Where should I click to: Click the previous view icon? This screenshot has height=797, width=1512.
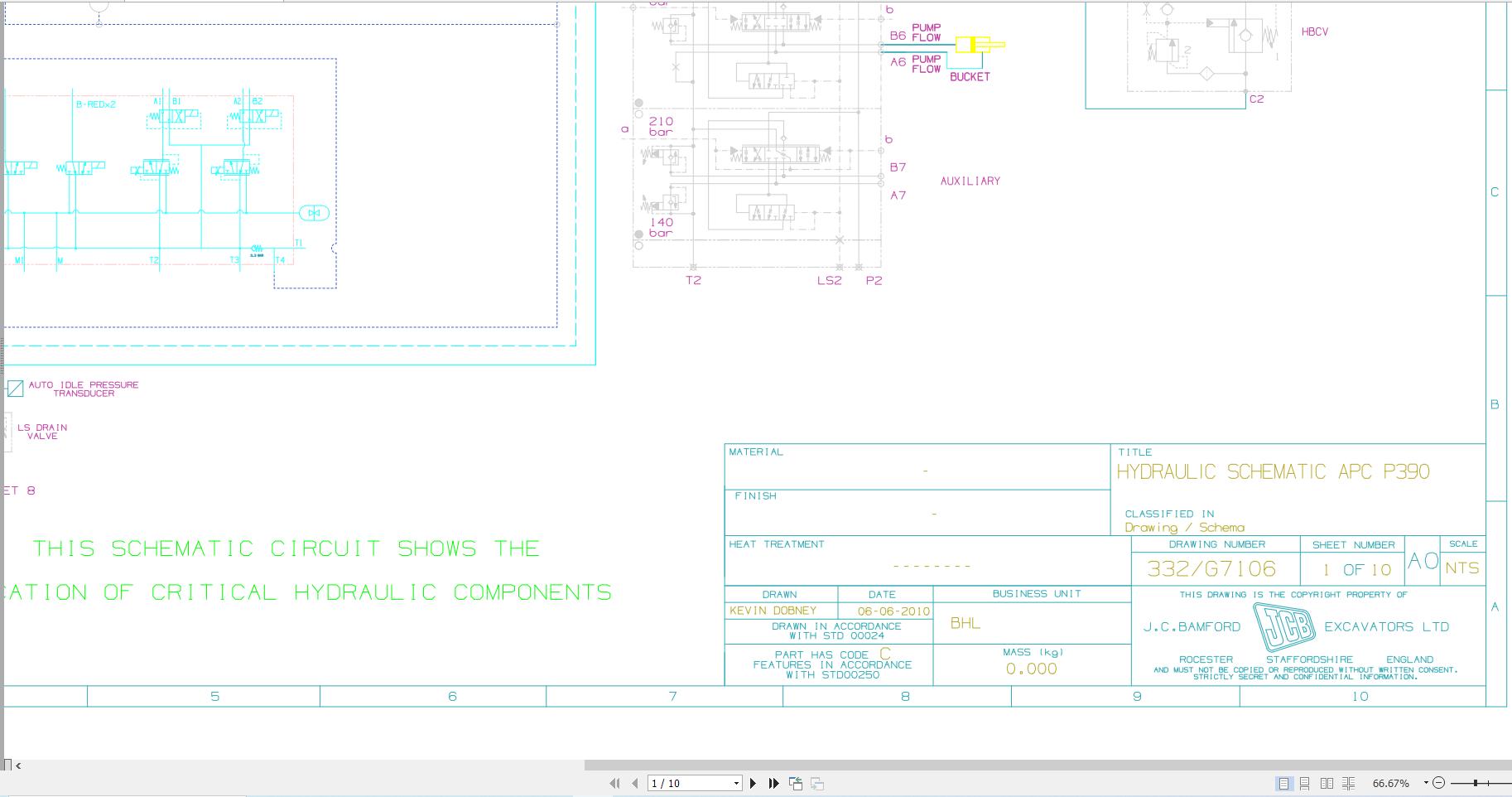(x=796, y=783)
